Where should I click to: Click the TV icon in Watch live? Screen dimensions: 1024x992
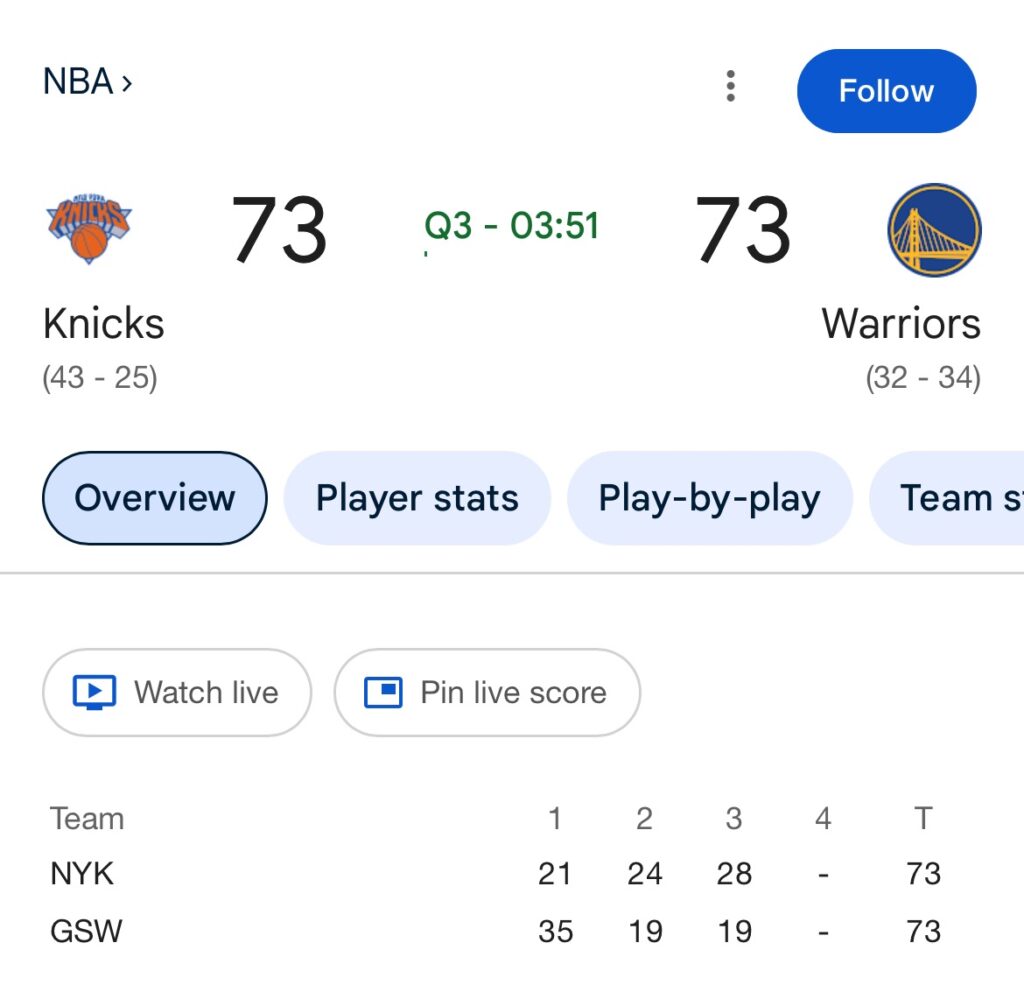[x=95, y=693]
